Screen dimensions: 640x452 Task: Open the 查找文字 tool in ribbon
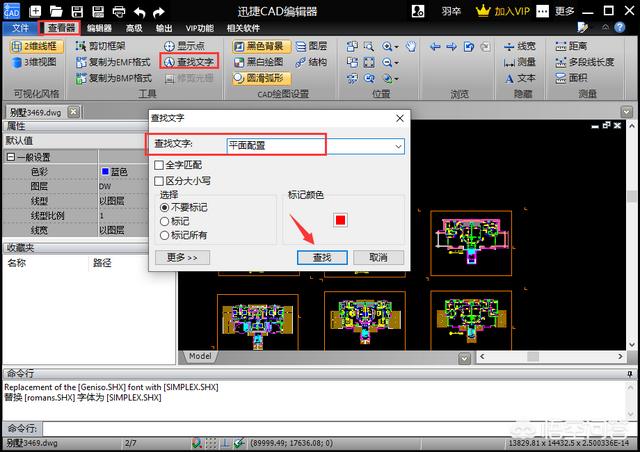click(x=189, y=62)
